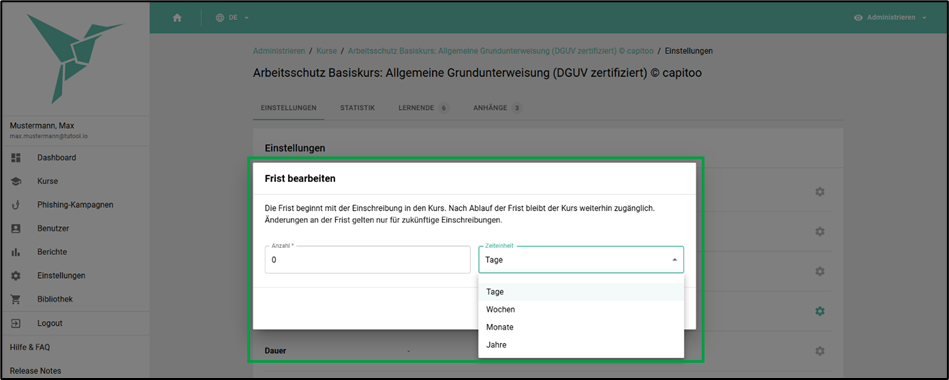Click the Anzahl input field
The image size is (949, 380).
[x=367, y=260]
